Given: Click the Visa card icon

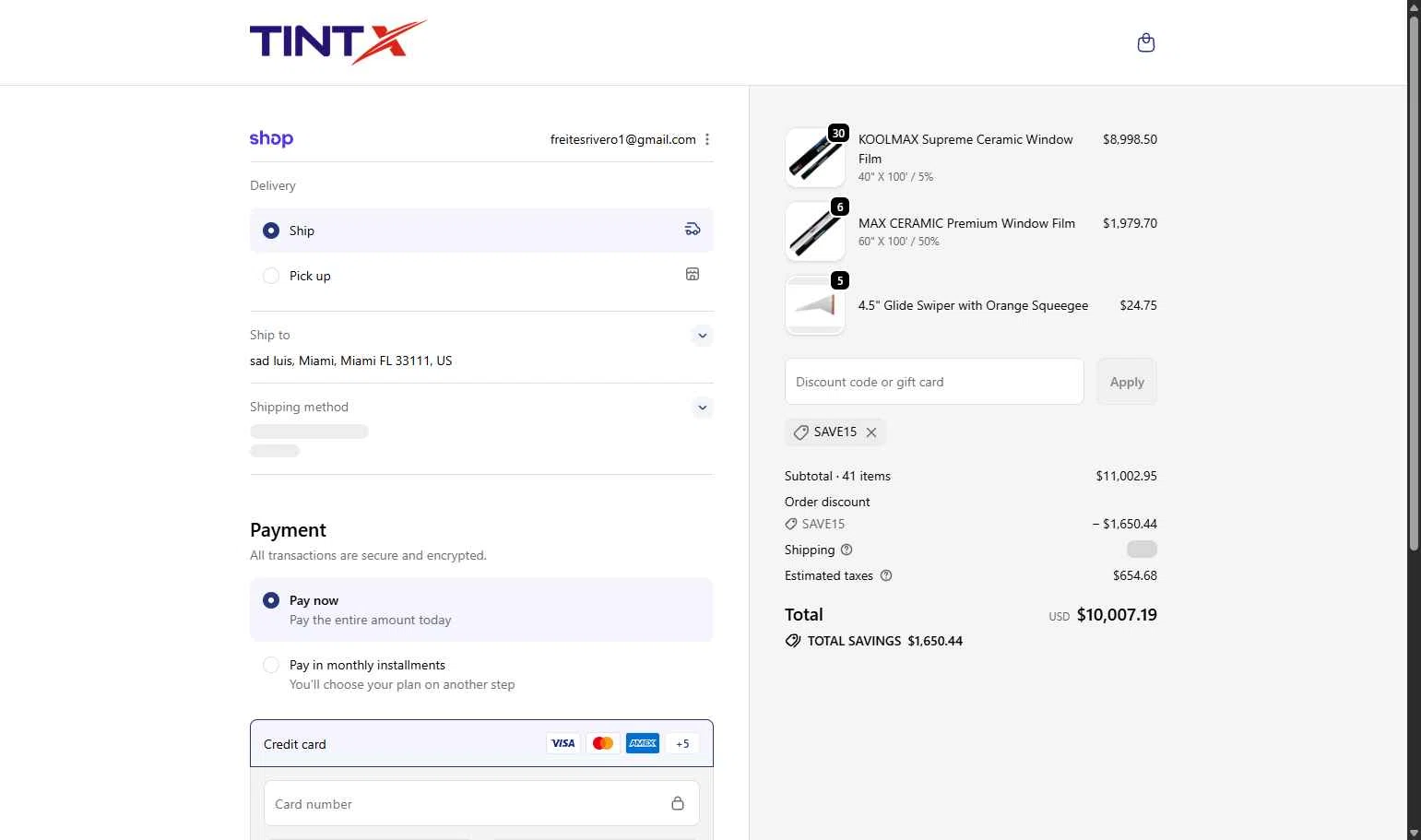Looking at the screenshot, I should pyautogui.click(x=563, y=743).
